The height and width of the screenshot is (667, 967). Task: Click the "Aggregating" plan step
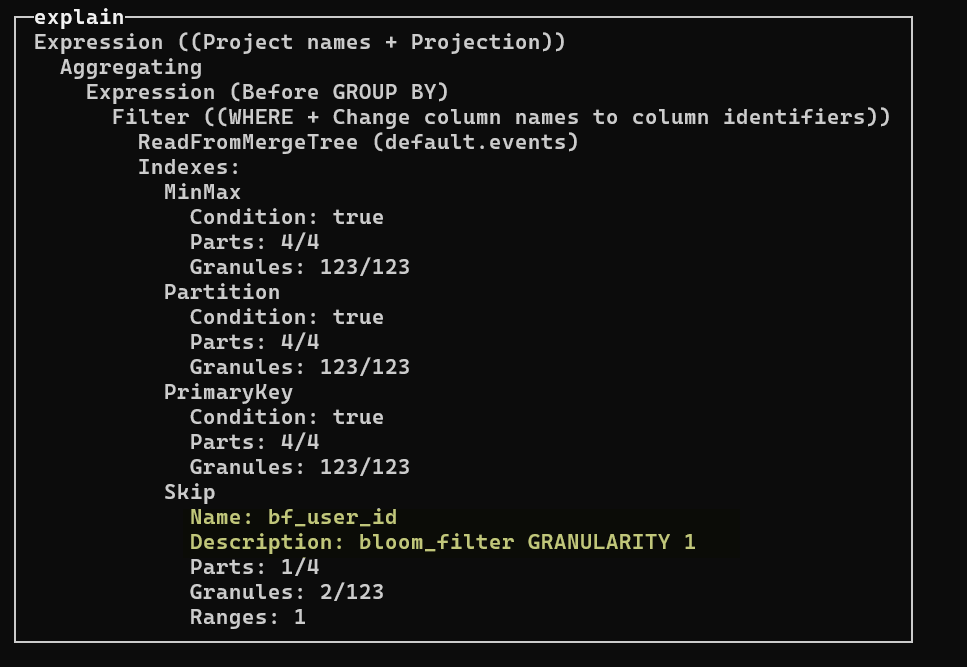pos(131,67)
